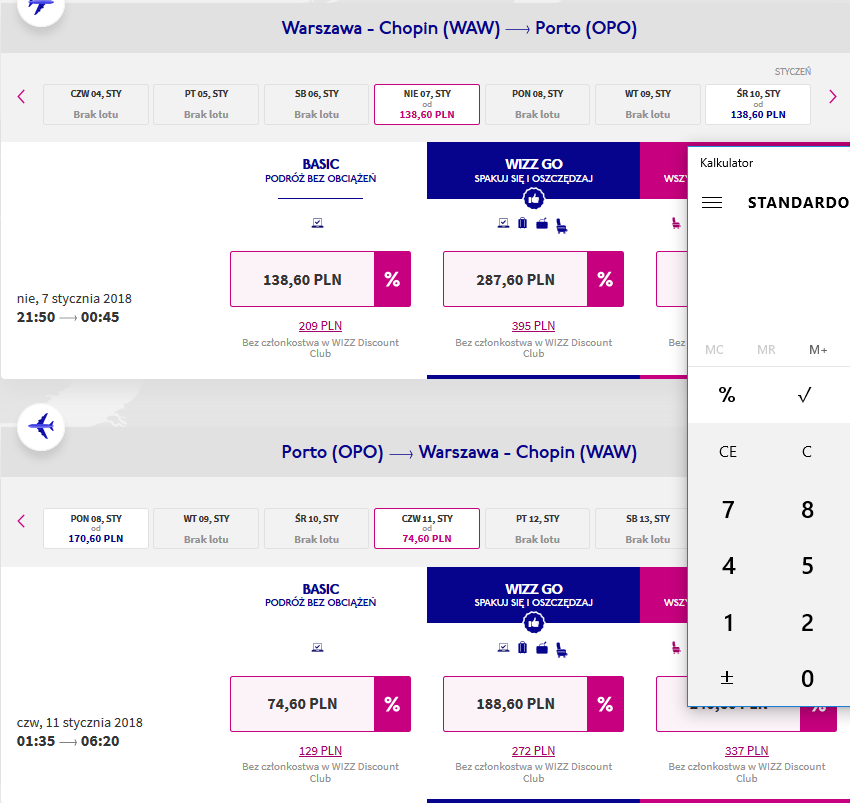Screen dimensions: 850x803
Task: Click the outbound flight time 21:50 to 00:45
Action: click(68, 317)
